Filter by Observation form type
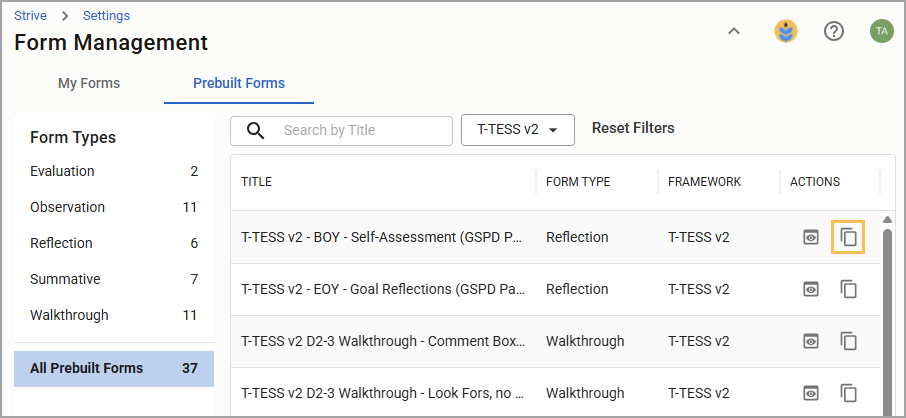 point(114,207)
